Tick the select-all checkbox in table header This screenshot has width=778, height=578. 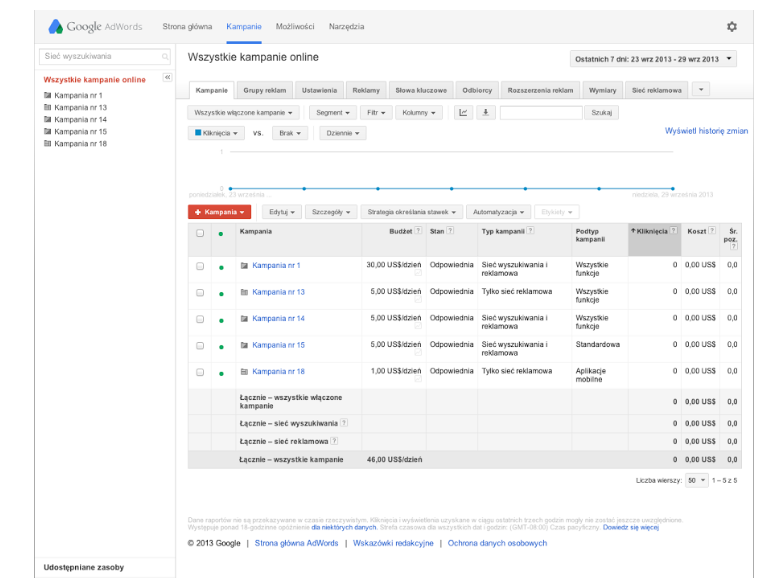(x=200, y=233)
